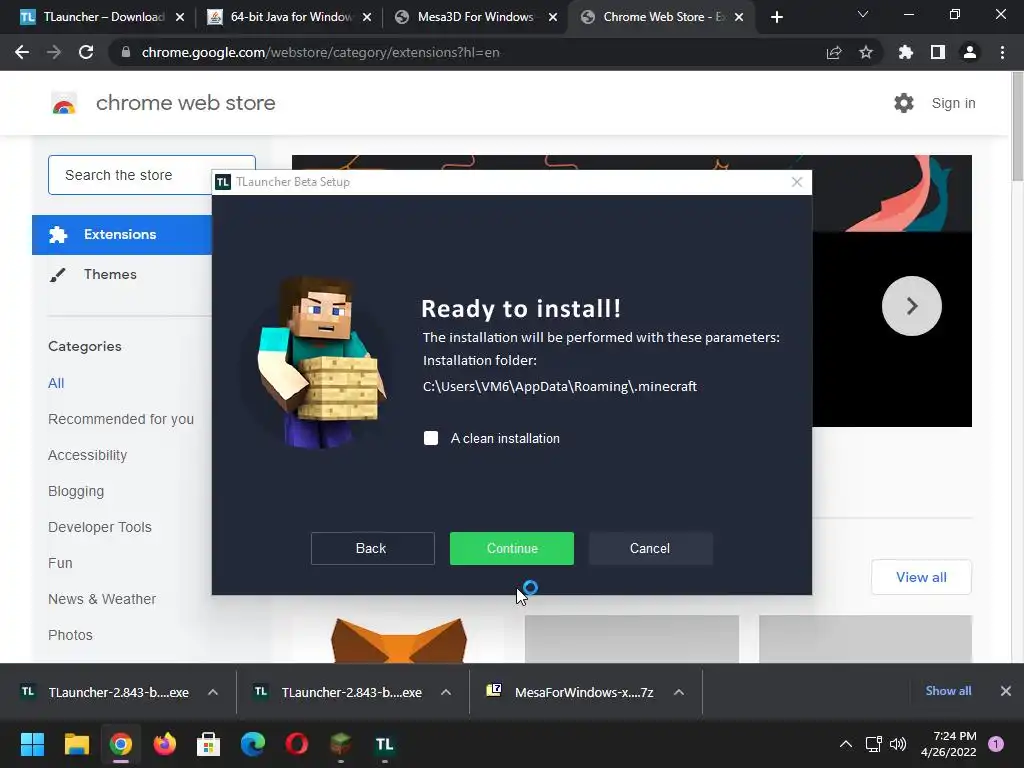Open File Explorer from the taskbar
Viewport: 1024px width, 768px height.
click(x=76, y=744)
